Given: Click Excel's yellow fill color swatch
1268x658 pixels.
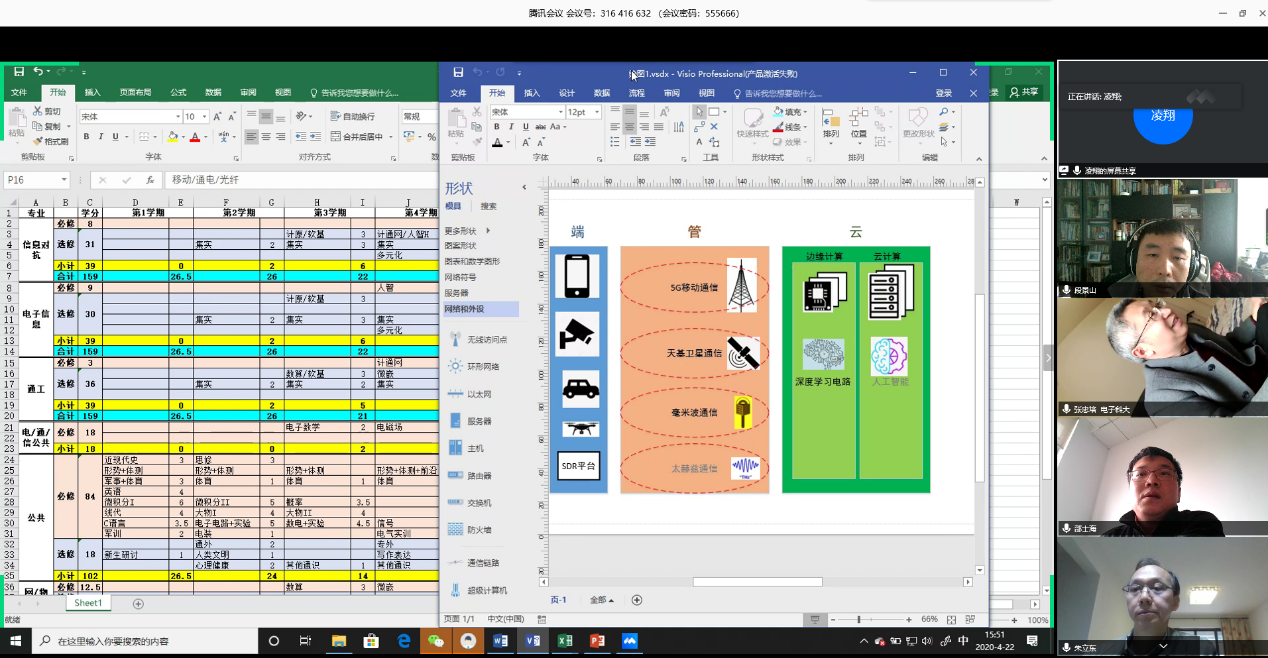Looking at the screenshot, I should pyautogui.click(x=173, y=136).
